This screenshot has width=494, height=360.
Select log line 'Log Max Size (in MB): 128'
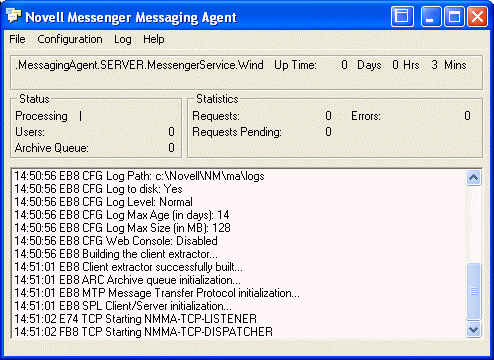point(122,228)
